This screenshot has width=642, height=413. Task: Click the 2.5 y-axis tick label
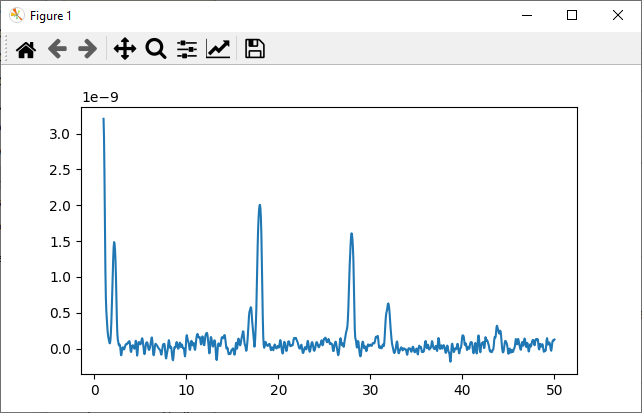pyautogui.click(x=60, y=170)
